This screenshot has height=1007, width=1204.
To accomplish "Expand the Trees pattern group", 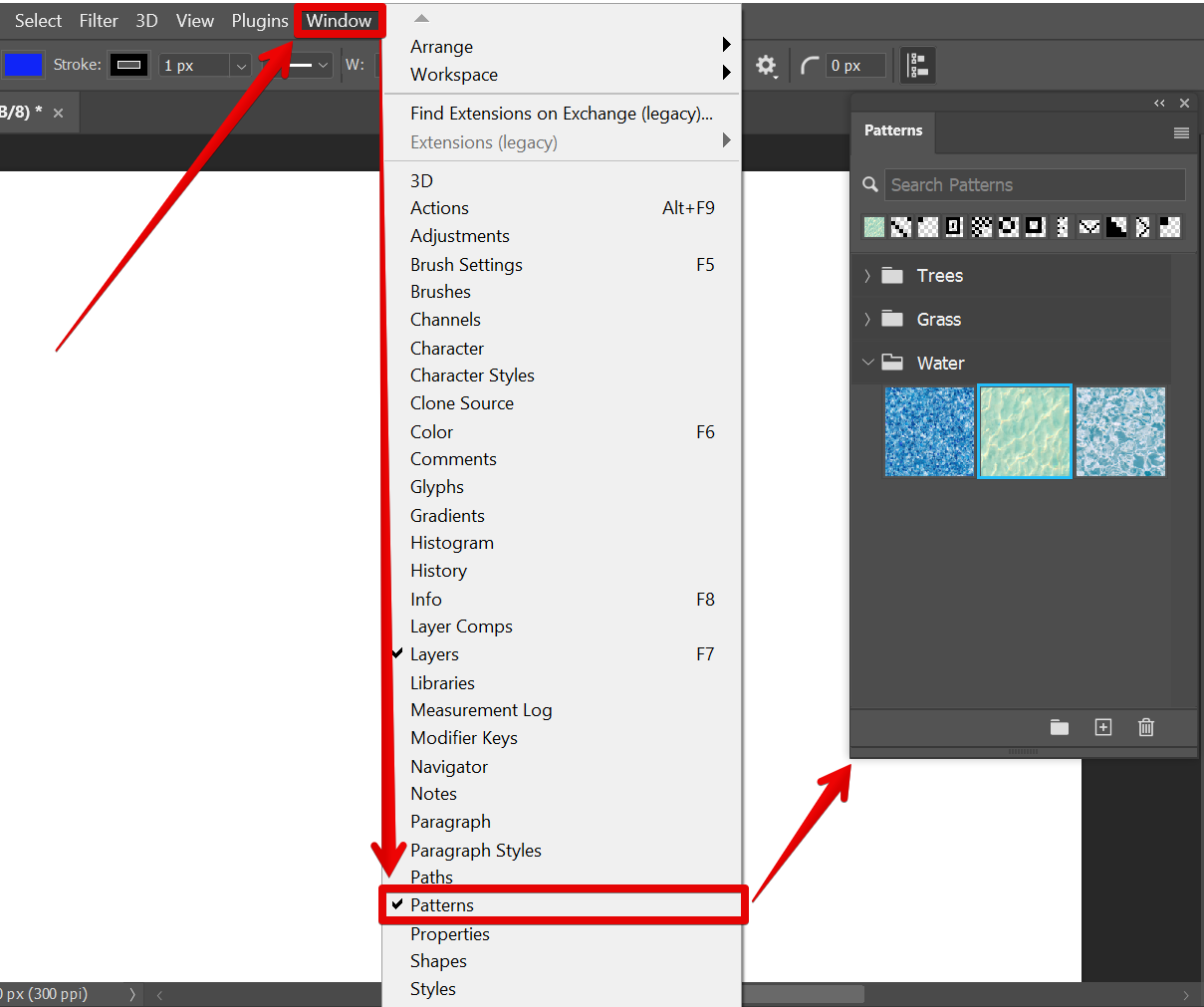I will point(867,276).
